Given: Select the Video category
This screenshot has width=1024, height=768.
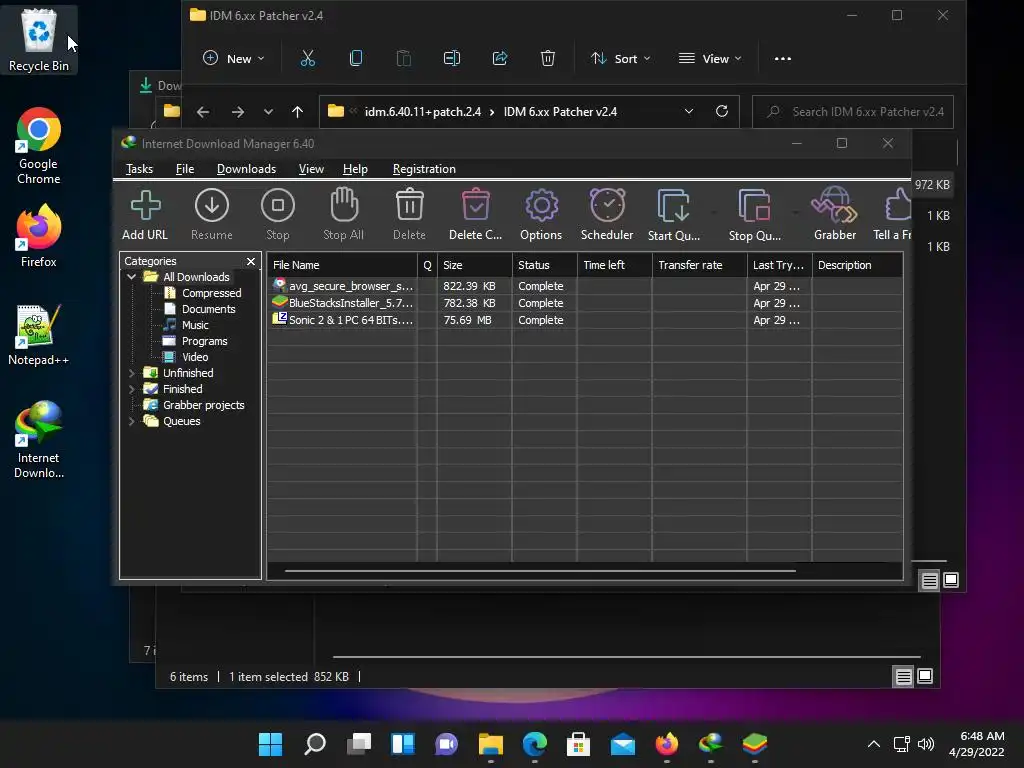Looking at the screenshot, I should 195,357.
